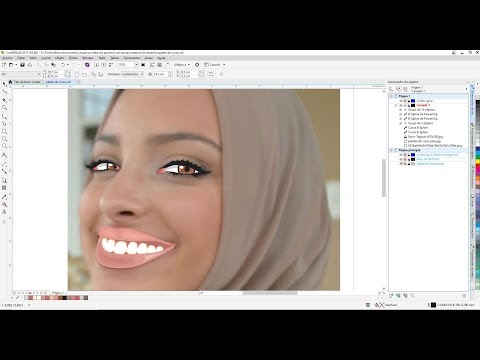
Task: Collapse the Camada 1 layer node
Action: click(396, 105)
